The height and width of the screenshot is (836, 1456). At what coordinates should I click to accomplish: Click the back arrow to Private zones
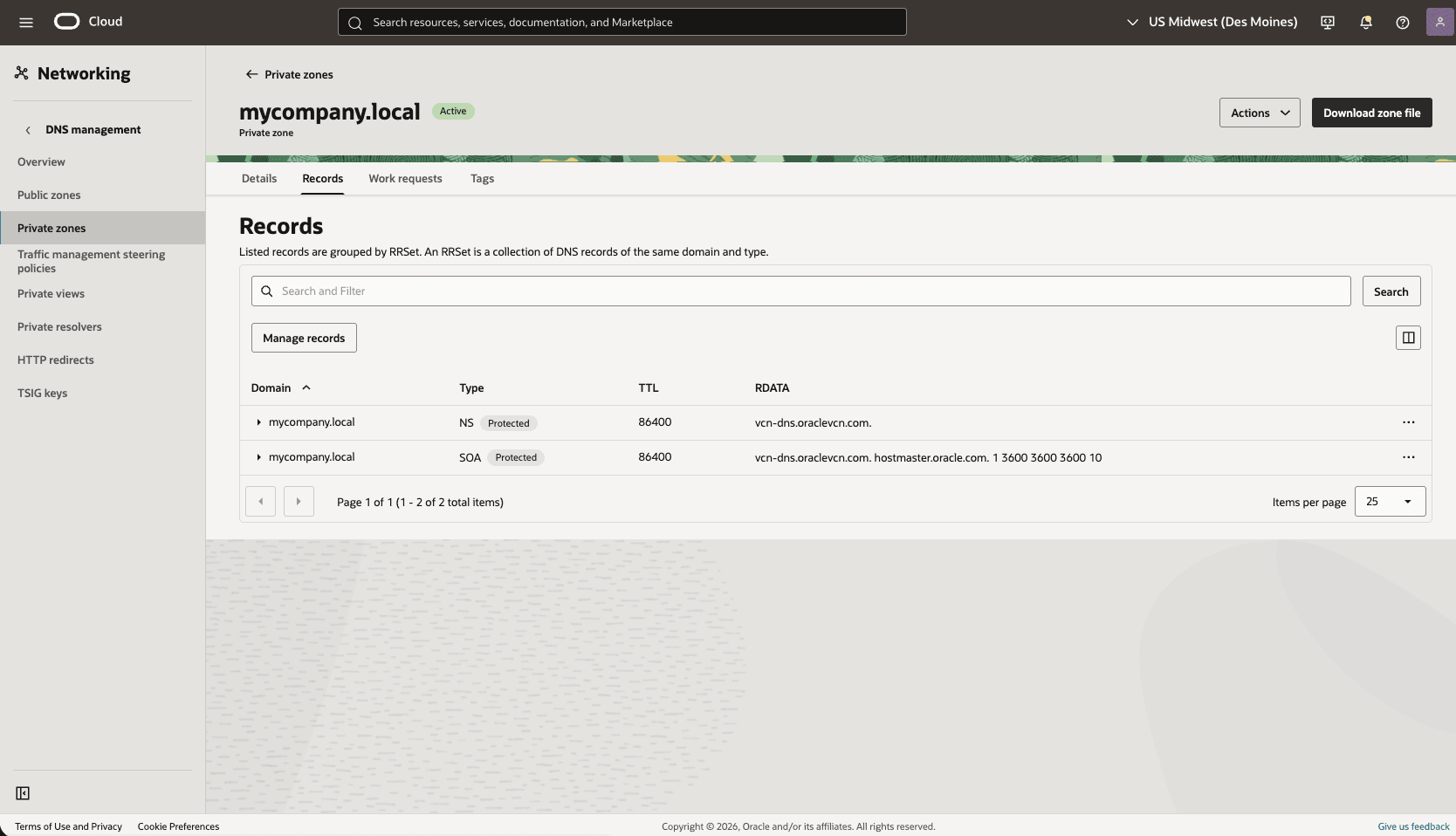(x=251, y=74)
